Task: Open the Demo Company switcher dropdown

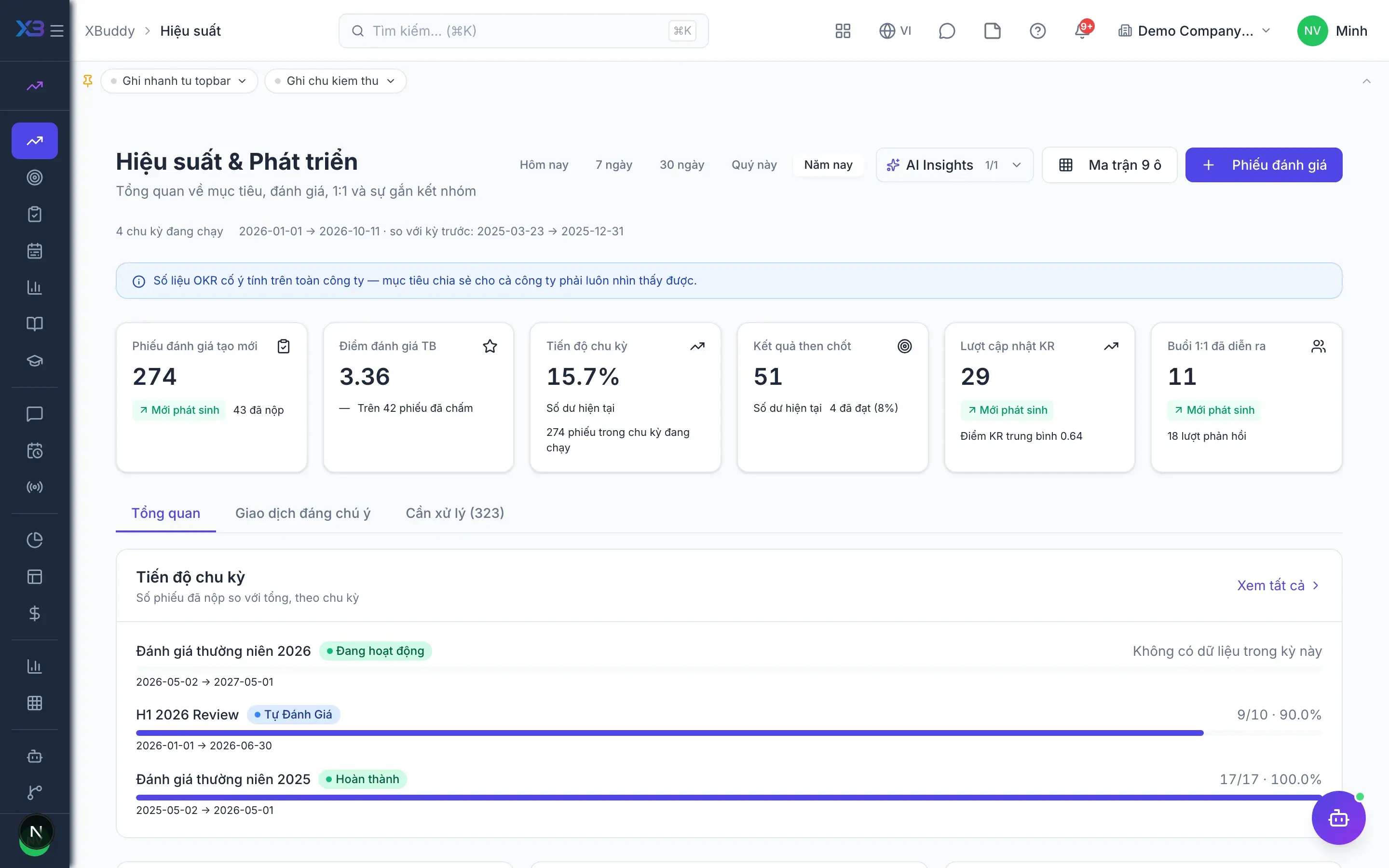Action: (1195, 31)
